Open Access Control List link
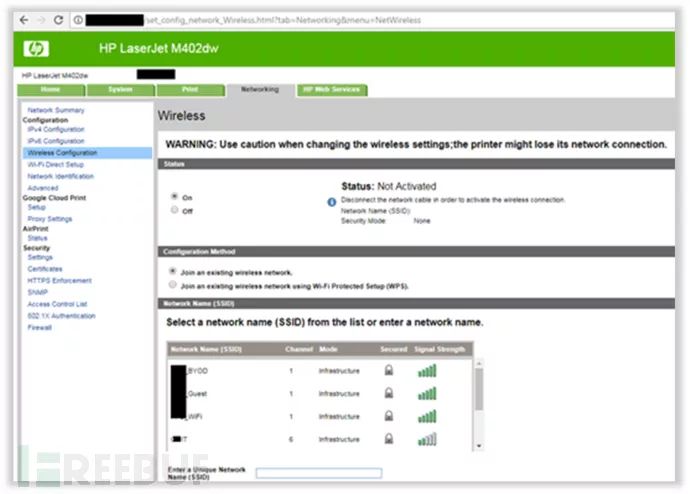690x494 pixels. (57, 304)
